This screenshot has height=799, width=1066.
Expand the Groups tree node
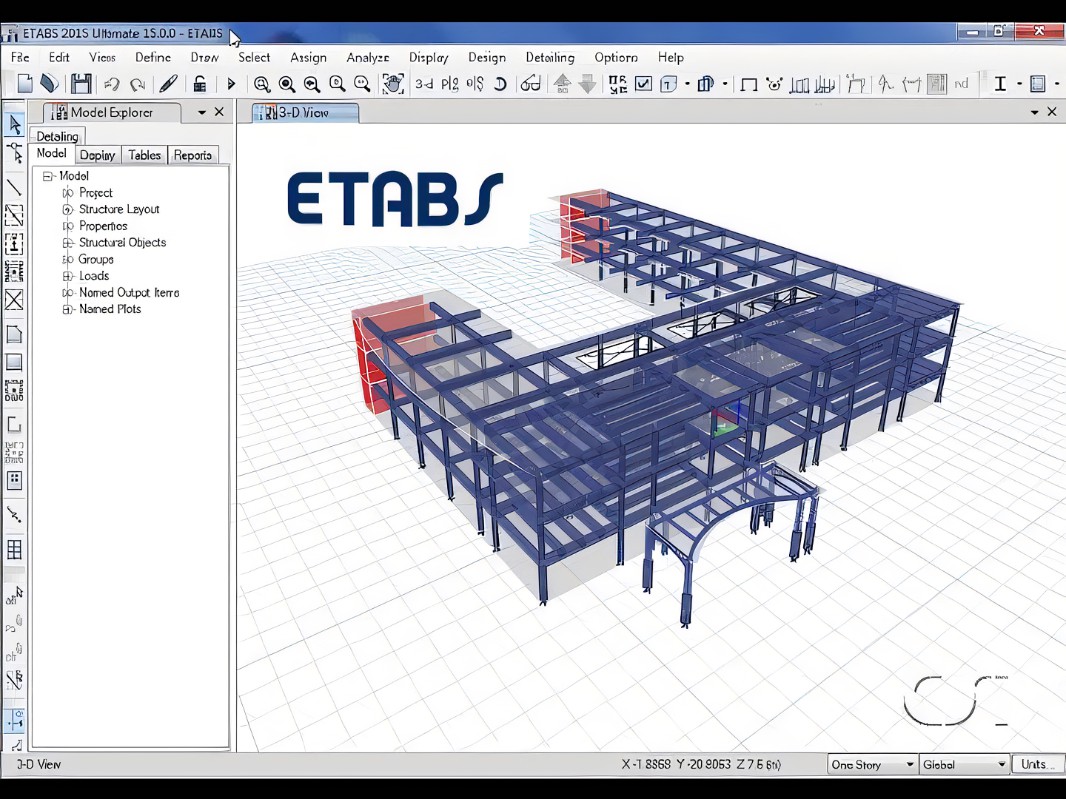(67, 259)
